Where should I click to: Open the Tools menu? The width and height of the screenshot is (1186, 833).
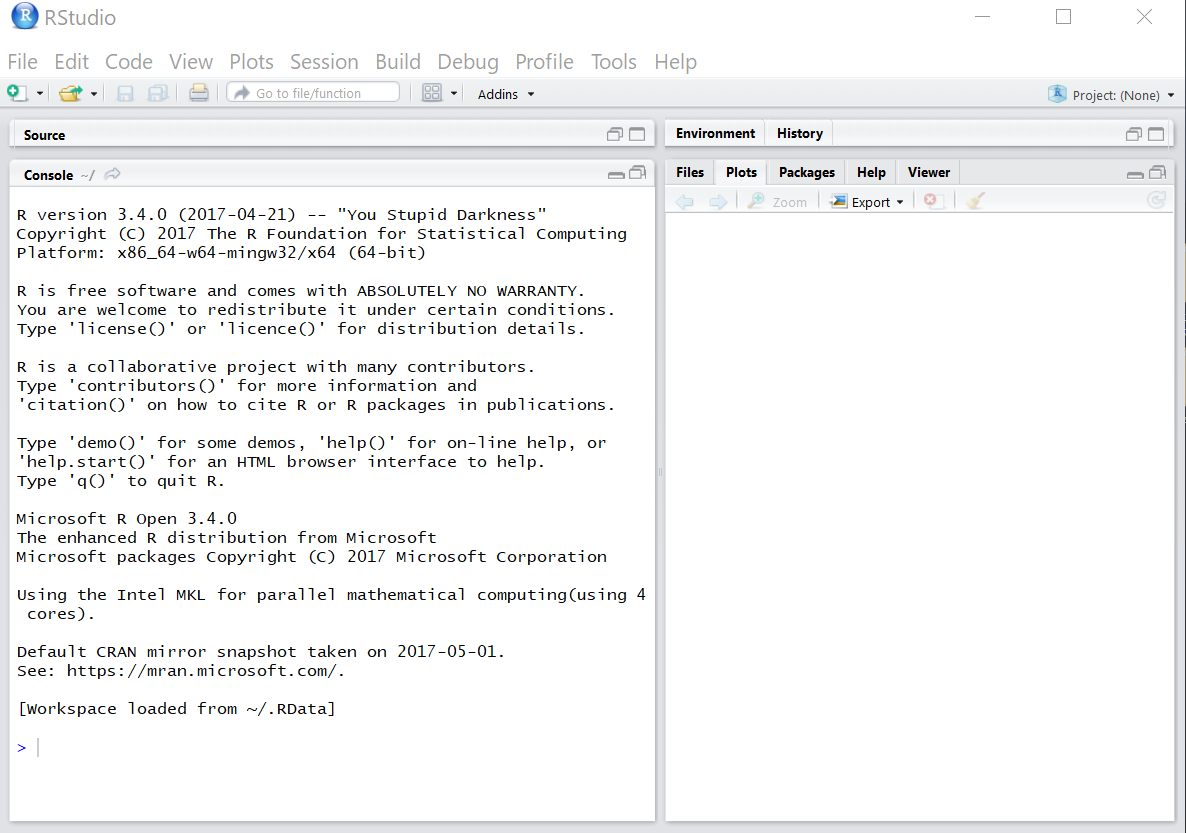point(613,61)
